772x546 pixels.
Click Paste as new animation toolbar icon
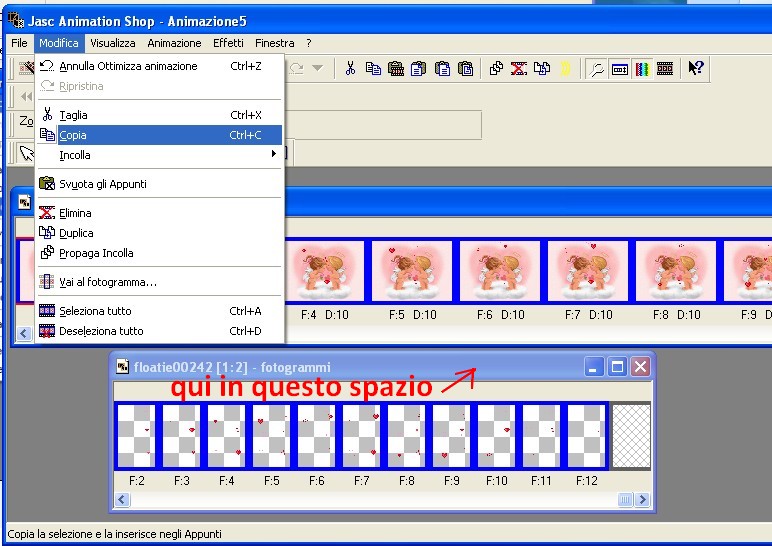(x=396, y=68)
